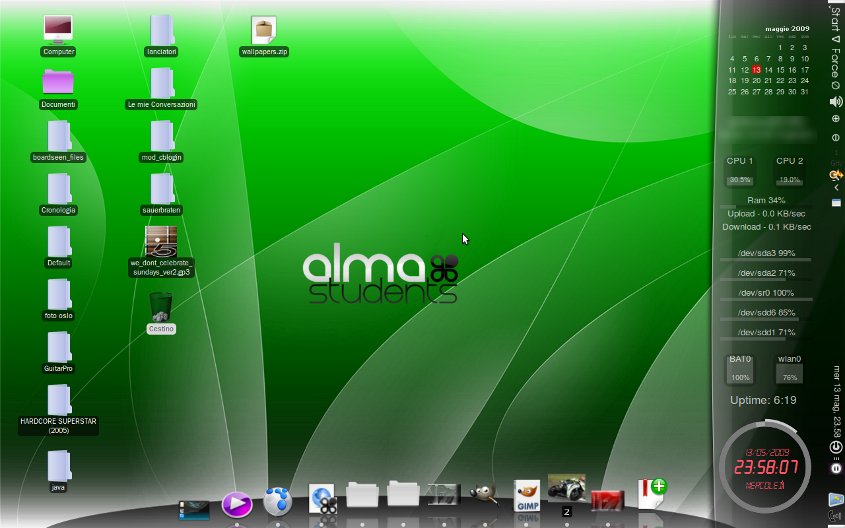Click the CPU 2 usage gauge
This screenshot has width=845, height=528.
(789, 171)
